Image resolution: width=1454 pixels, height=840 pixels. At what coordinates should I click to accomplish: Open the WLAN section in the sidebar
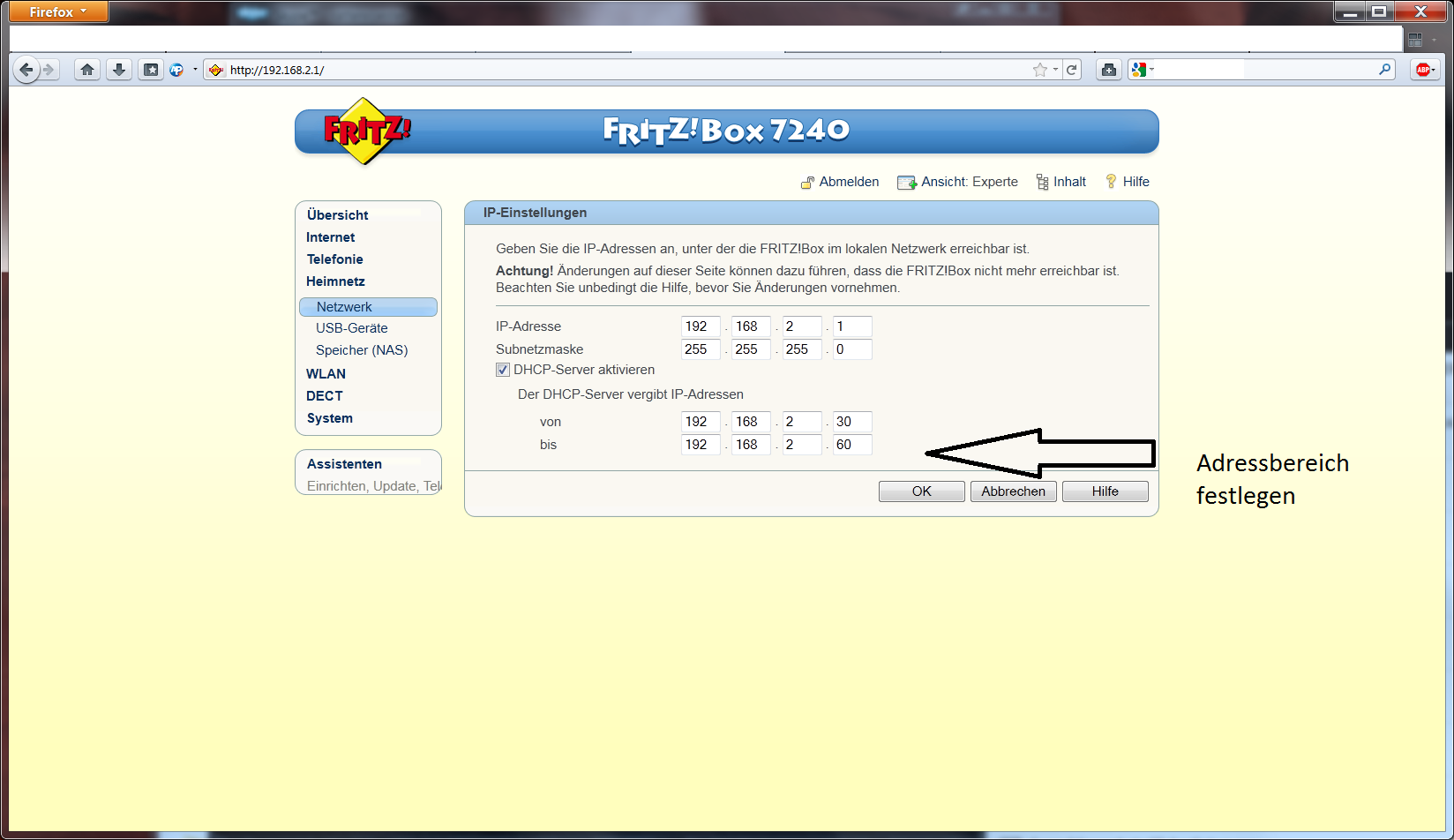(x=326, y=373)
